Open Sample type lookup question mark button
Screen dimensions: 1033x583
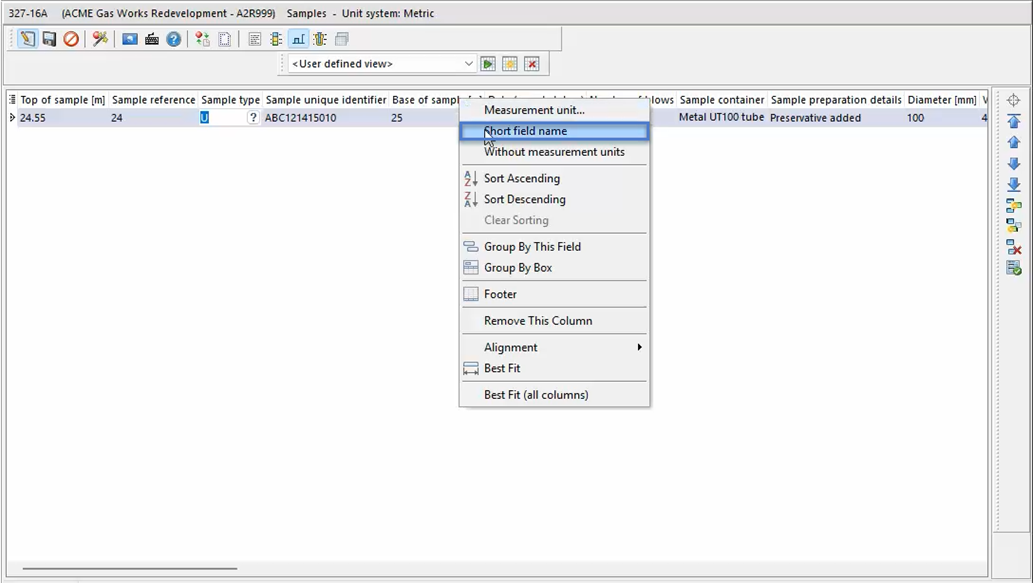point(253,118)
